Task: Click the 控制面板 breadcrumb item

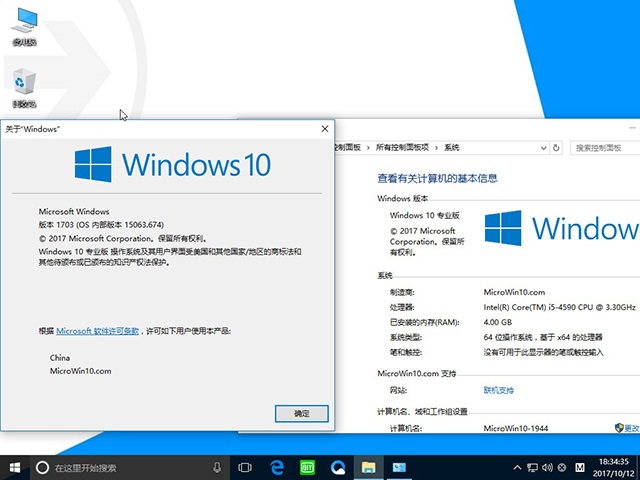Action: pyautogui.click(x=348, y=147)
